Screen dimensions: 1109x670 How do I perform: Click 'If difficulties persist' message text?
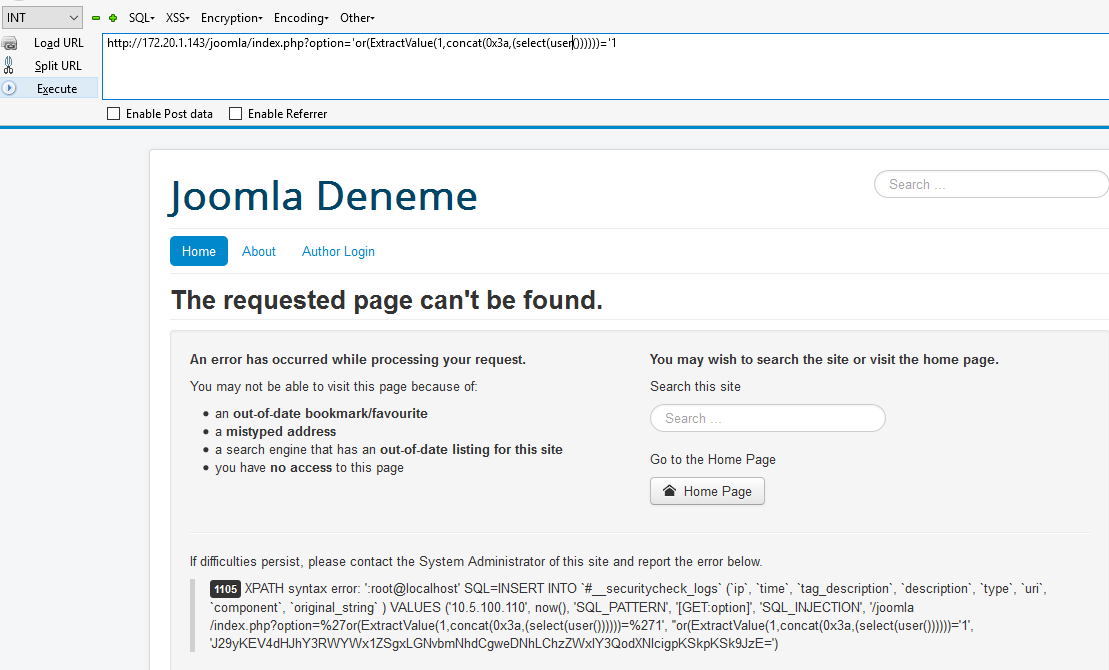(x=476, y=562)
